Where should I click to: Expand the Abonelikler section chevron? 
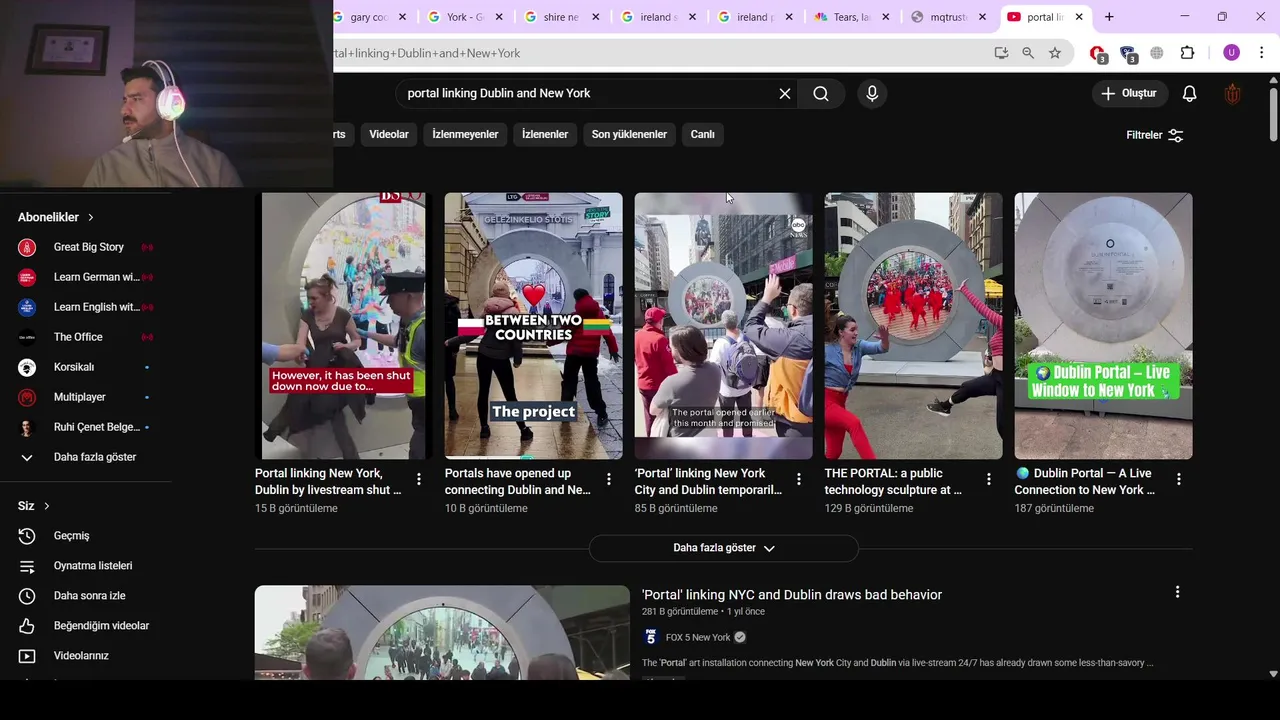pos(90,217)
